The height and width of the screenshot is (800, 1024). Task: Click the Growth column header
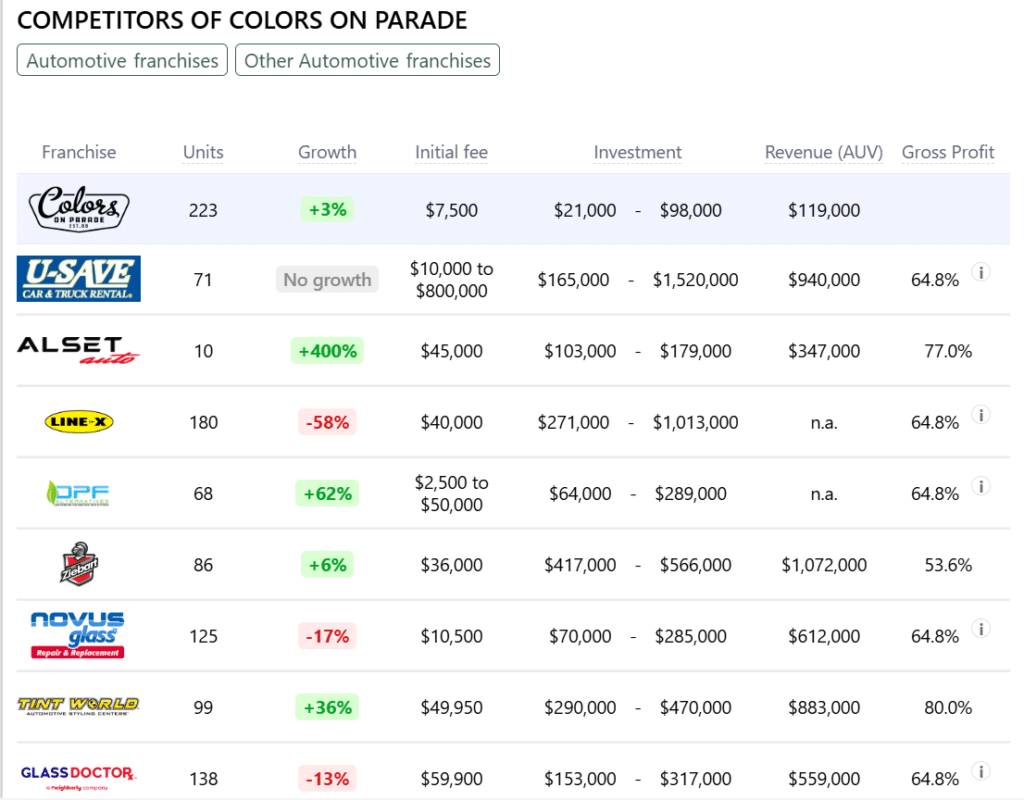point(327,152)
